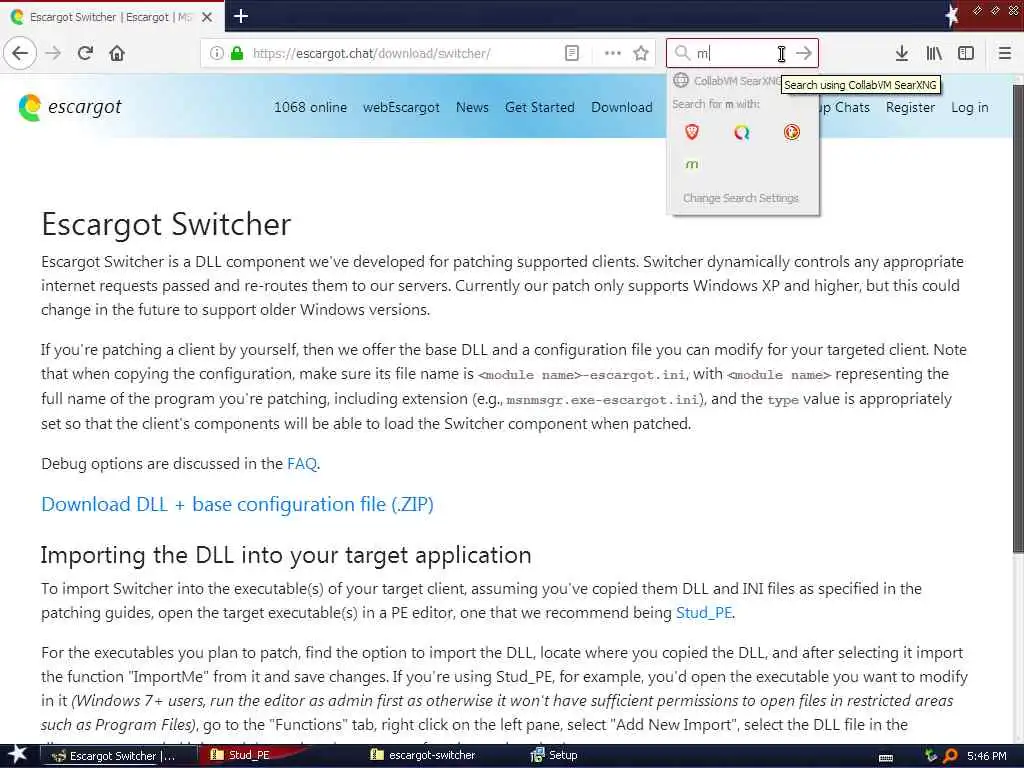The image size is (1024, 768).
Task: Click the orange magnifier tray icon
Action: (951, 756)
